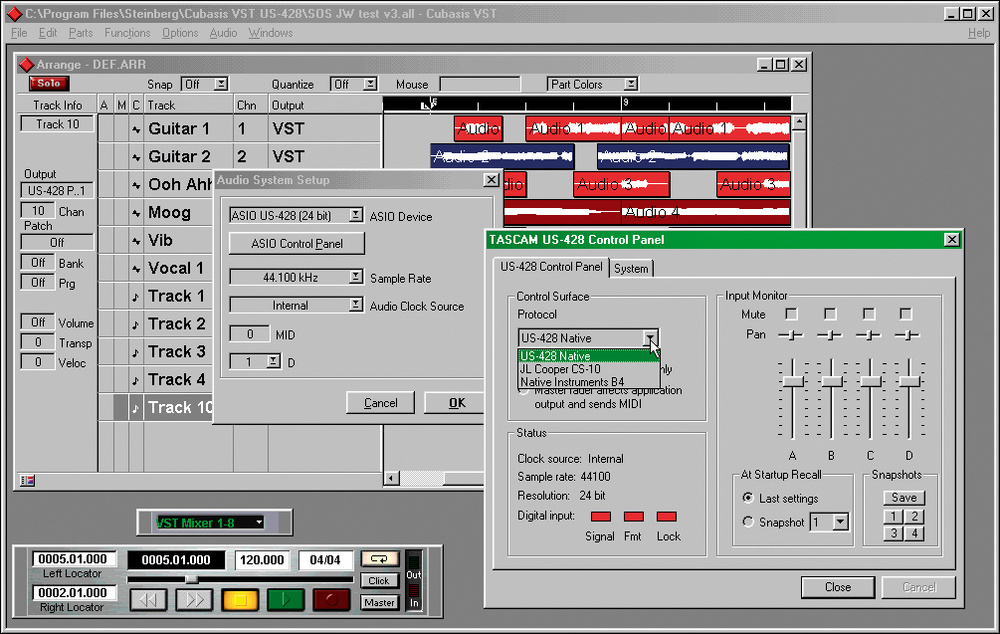Switch to the System tab

pyautogui.click(x=631, y=268)
